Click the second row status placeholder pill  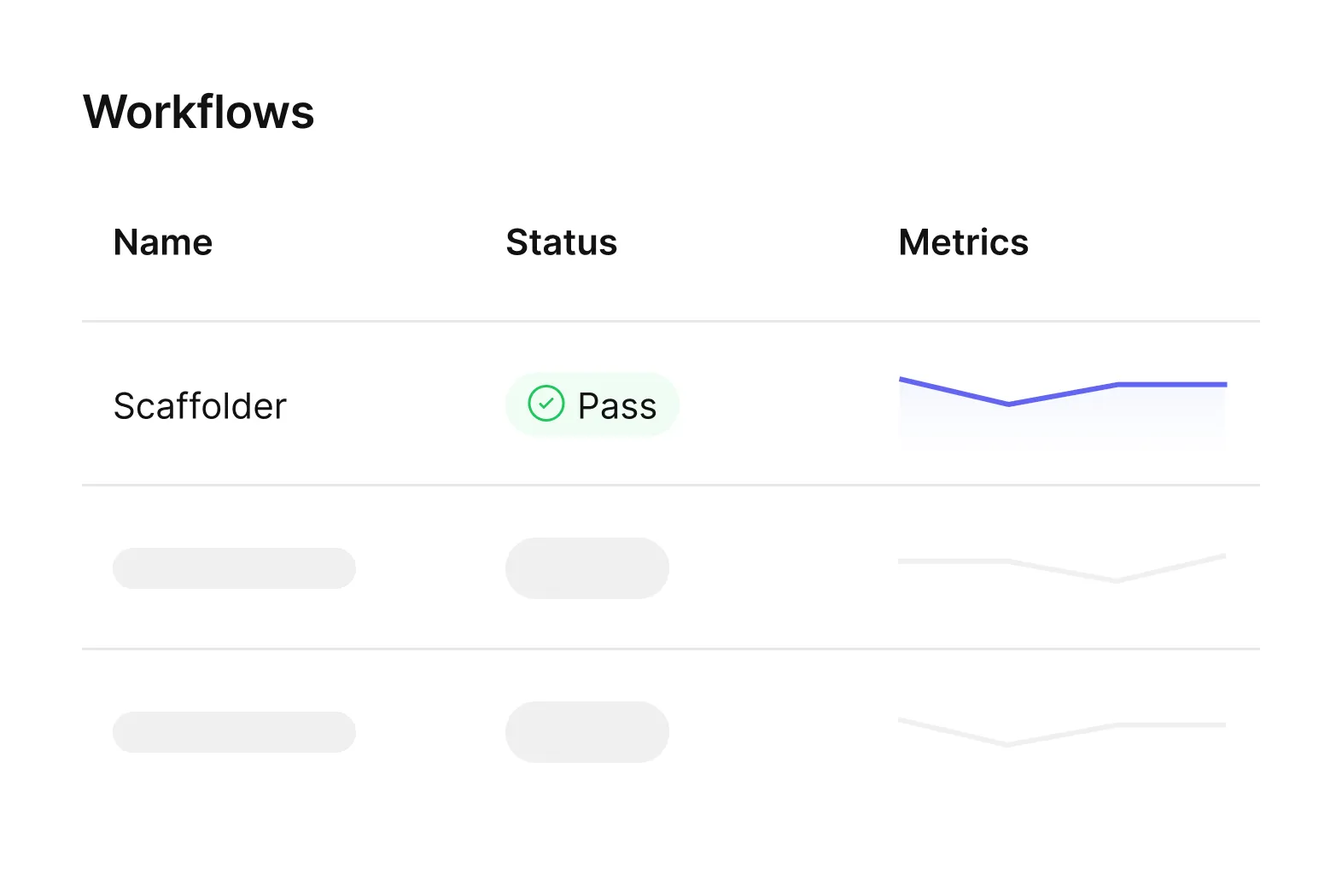(587, 568)
